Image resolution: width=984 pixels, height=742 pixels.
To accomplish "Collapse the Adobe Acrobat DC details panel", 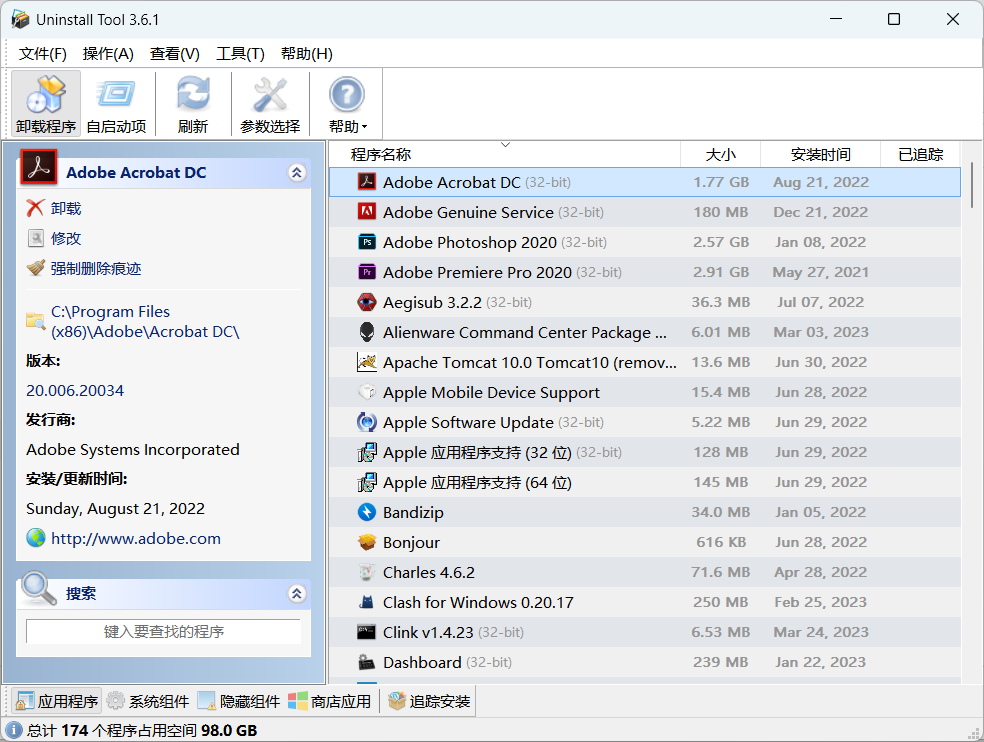I will click(x=297, y=173).
